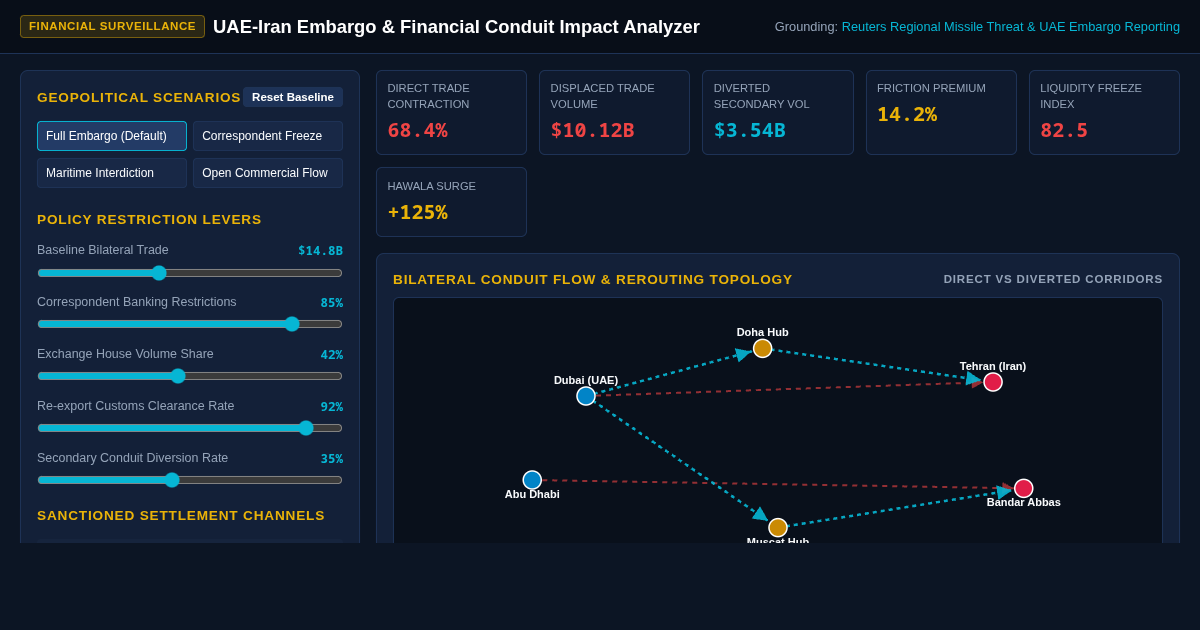Select Full Embargo (Default) scenario

[112, 136]
